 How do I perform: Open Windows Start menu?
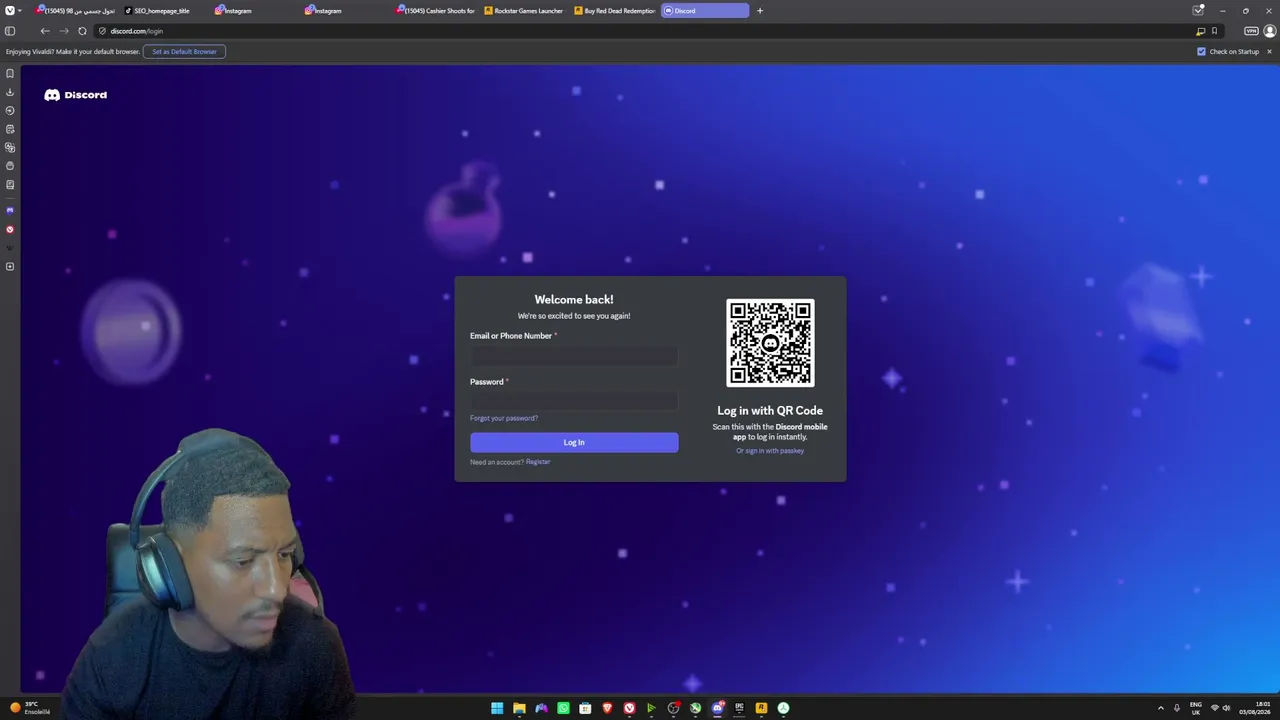coord(497,708)
